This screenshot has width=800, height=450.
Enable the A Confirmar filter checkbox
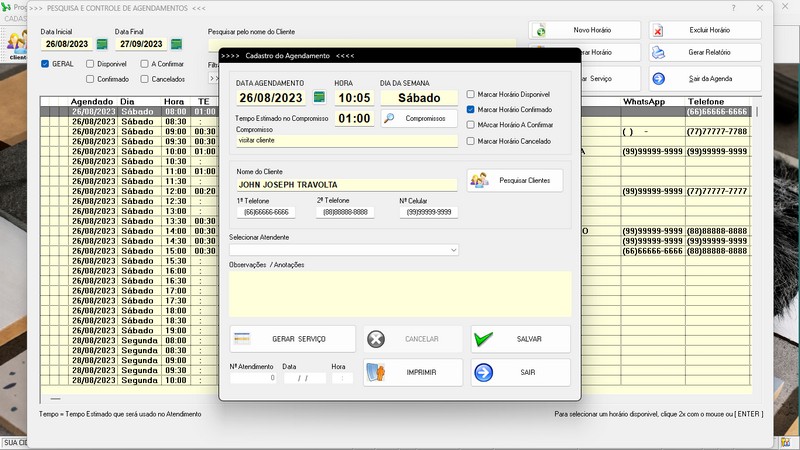(144, 64)
